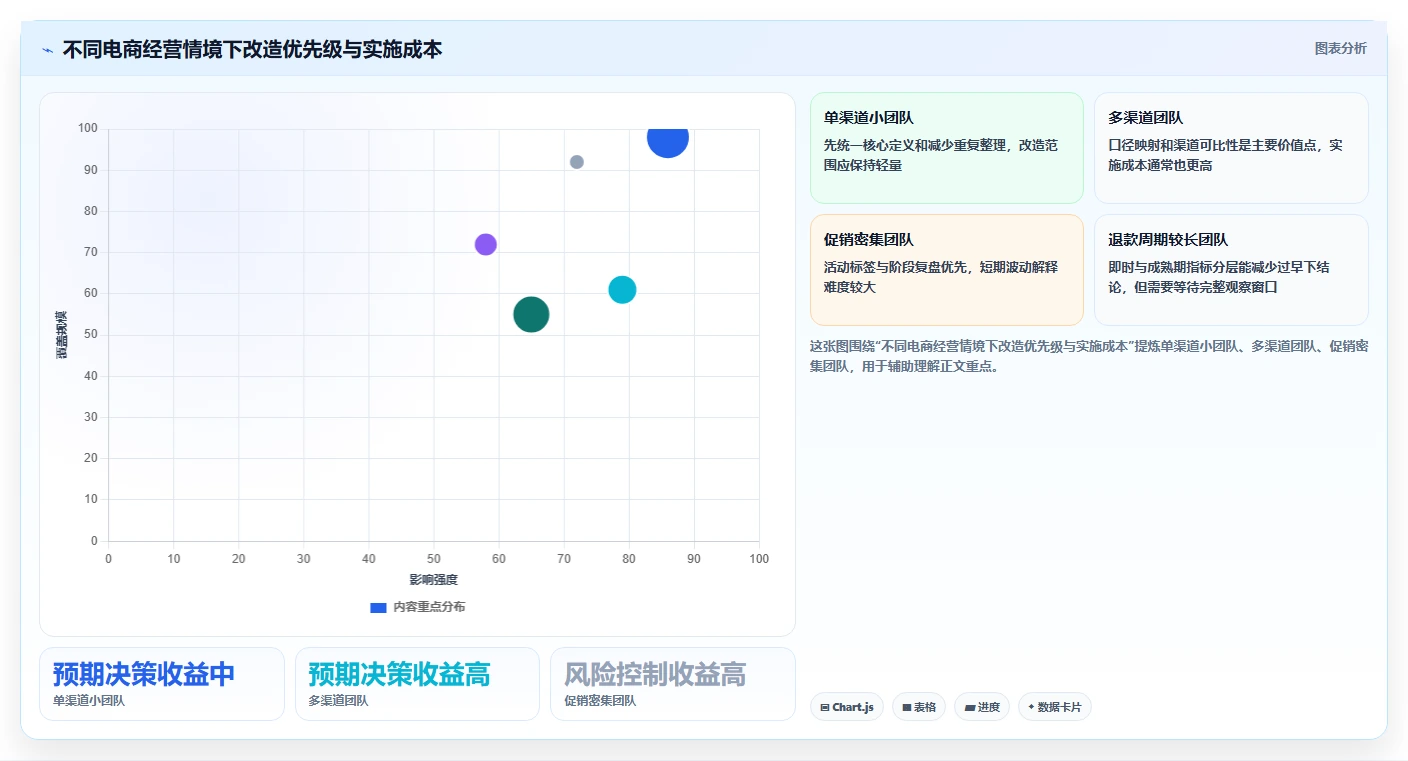The height and width of the screenshot is (761, 1408).
Task: Click the 促销密集团队 caption under 风险控制收益高
Action: tap(600, 701)
